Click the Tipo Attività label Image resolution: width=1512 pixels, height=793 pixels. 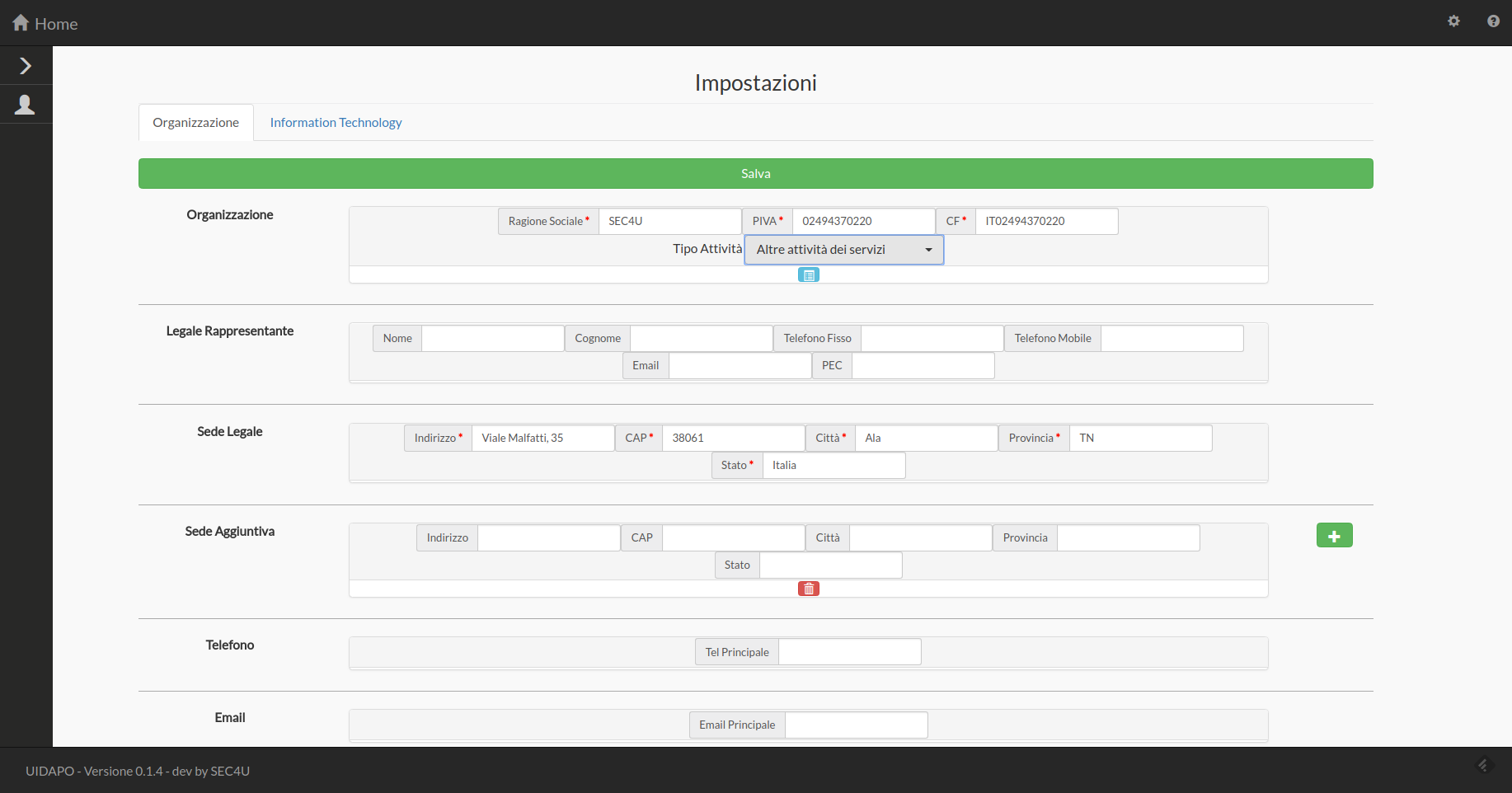[707, 249]
